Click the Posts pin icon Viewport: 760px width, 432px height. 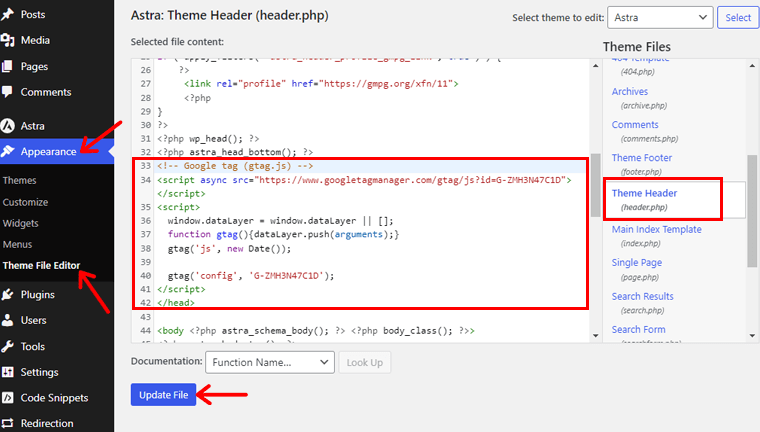(x=8, y=14)
